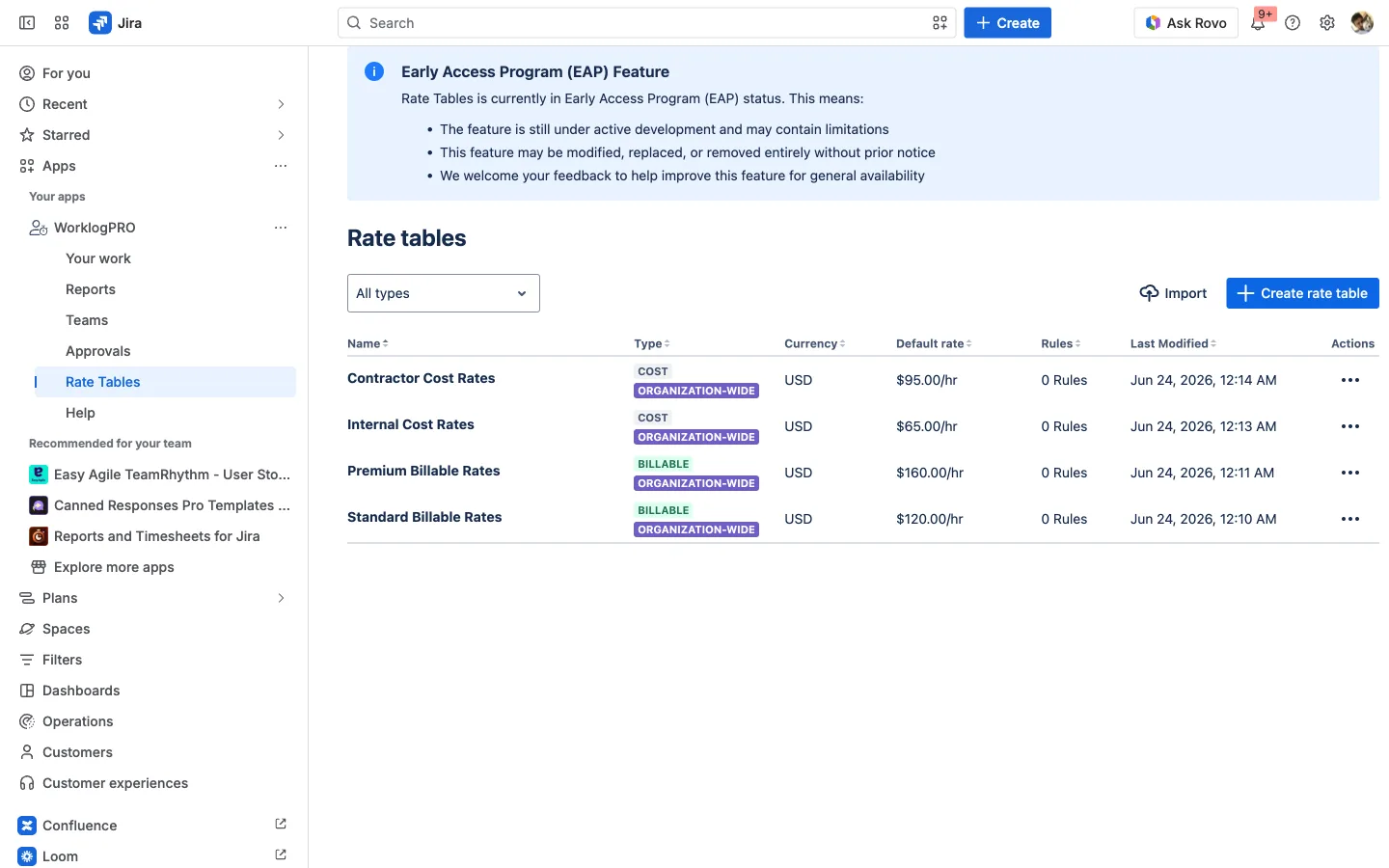Open Internal Cost Rates table

tap(411, 424)
